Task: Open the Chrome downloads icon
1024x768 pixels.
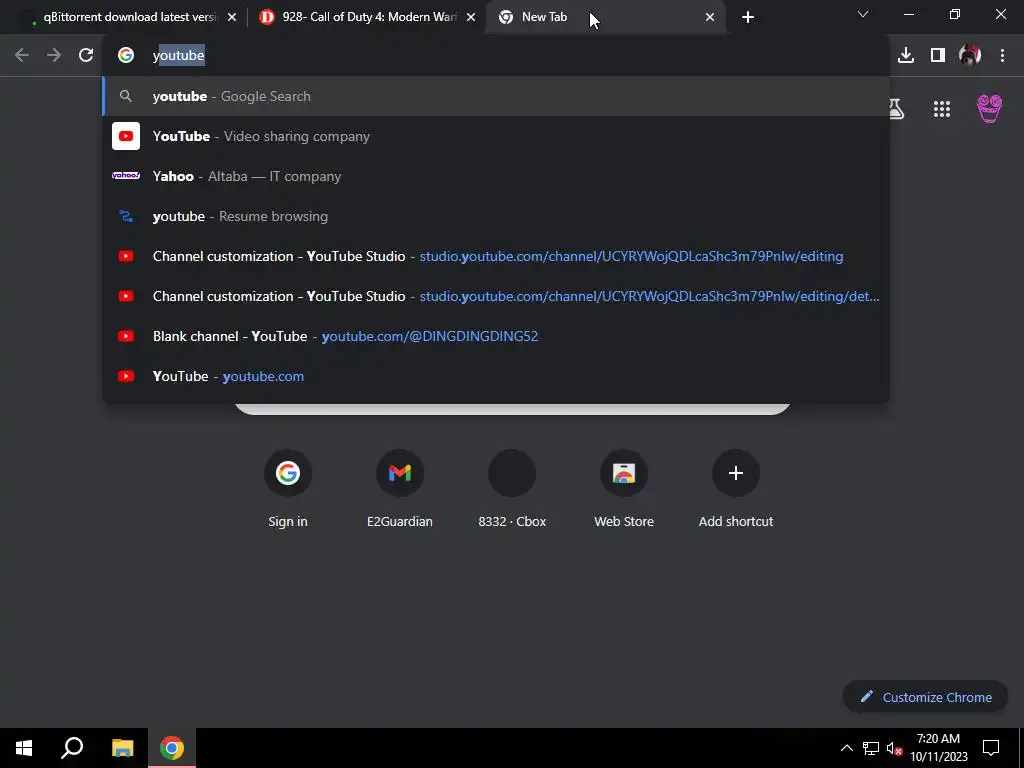Action: (x=906, y=56)
